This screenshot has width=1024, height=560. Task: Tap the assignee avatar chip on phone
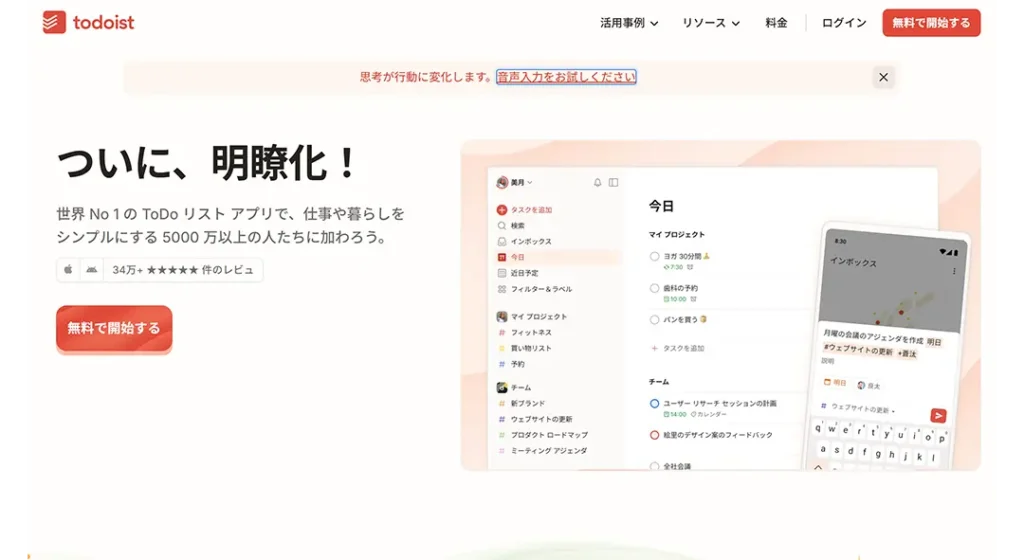[x=869, y=386]
